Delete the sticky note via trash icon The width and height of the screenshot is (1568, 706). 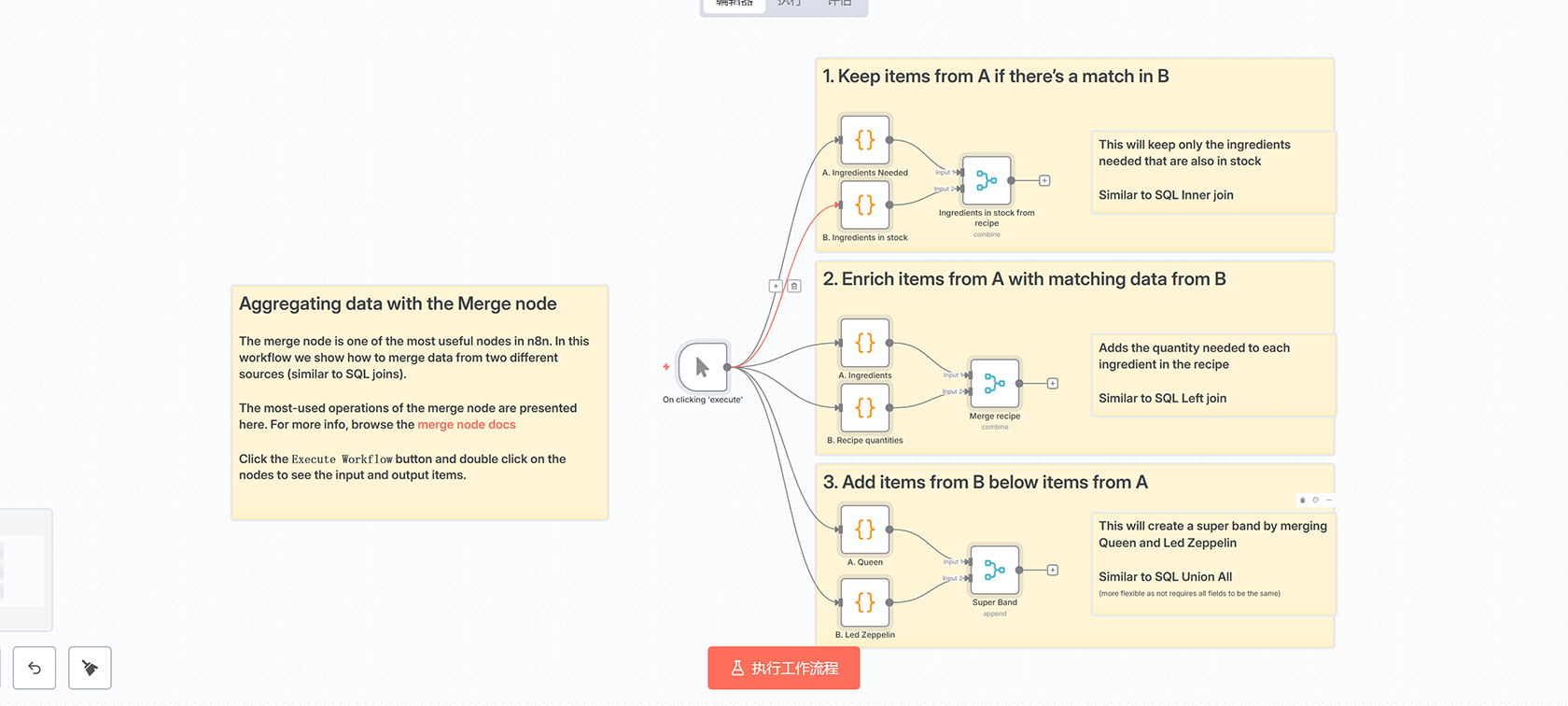tap(1303, 501)
